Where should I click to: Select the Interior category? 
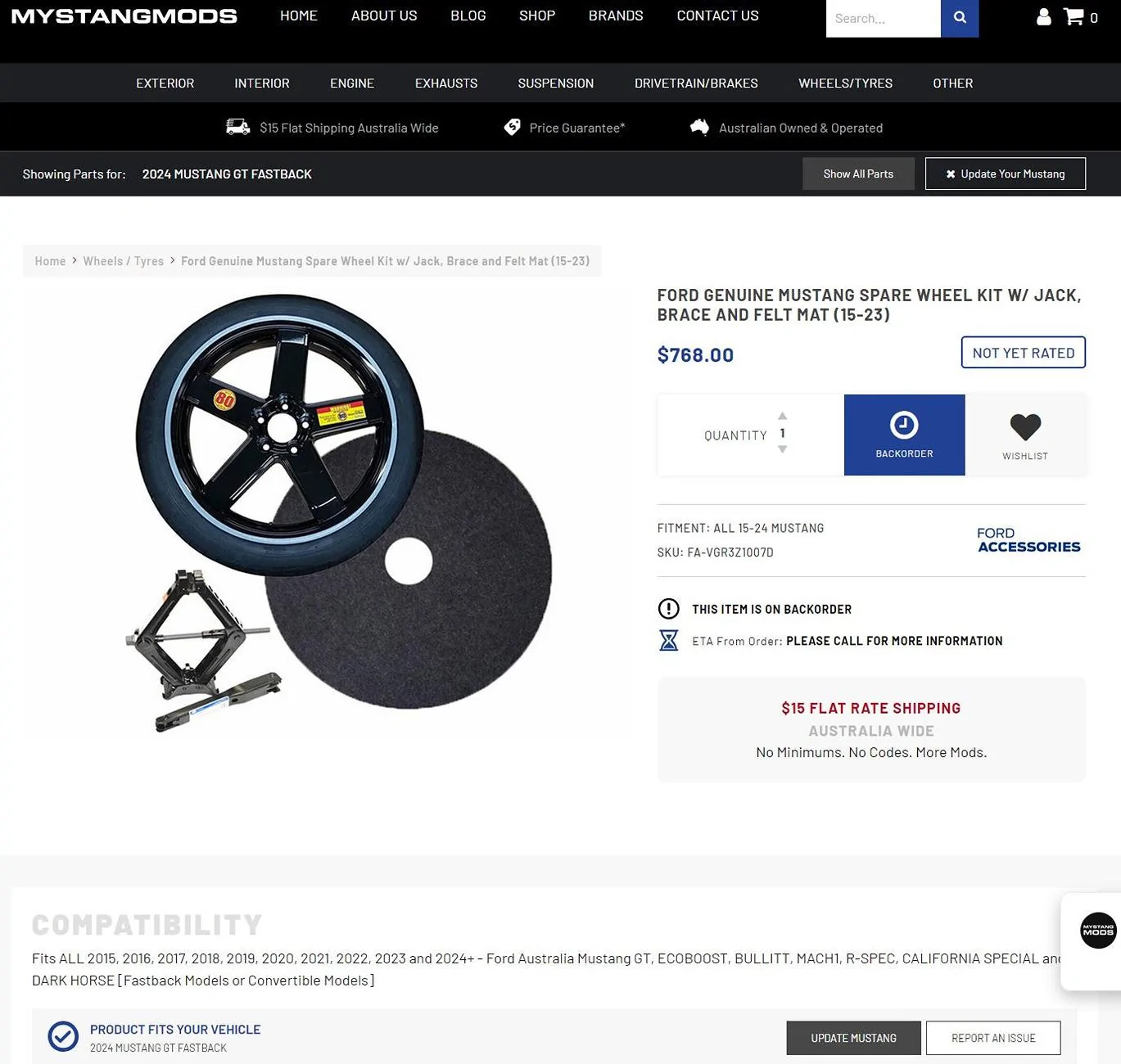[262, 83]
